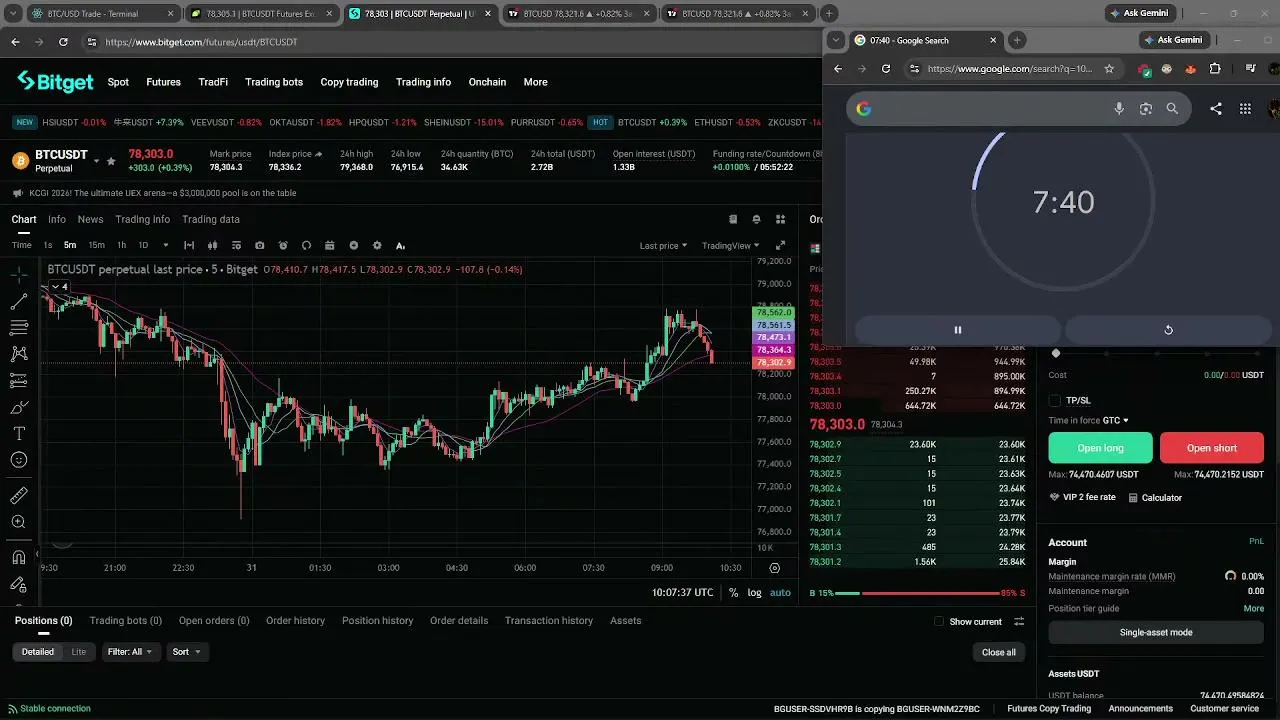Toggle auto scale on chart
The width and height of the screenshot is (1280, 720).
[780, 593]
